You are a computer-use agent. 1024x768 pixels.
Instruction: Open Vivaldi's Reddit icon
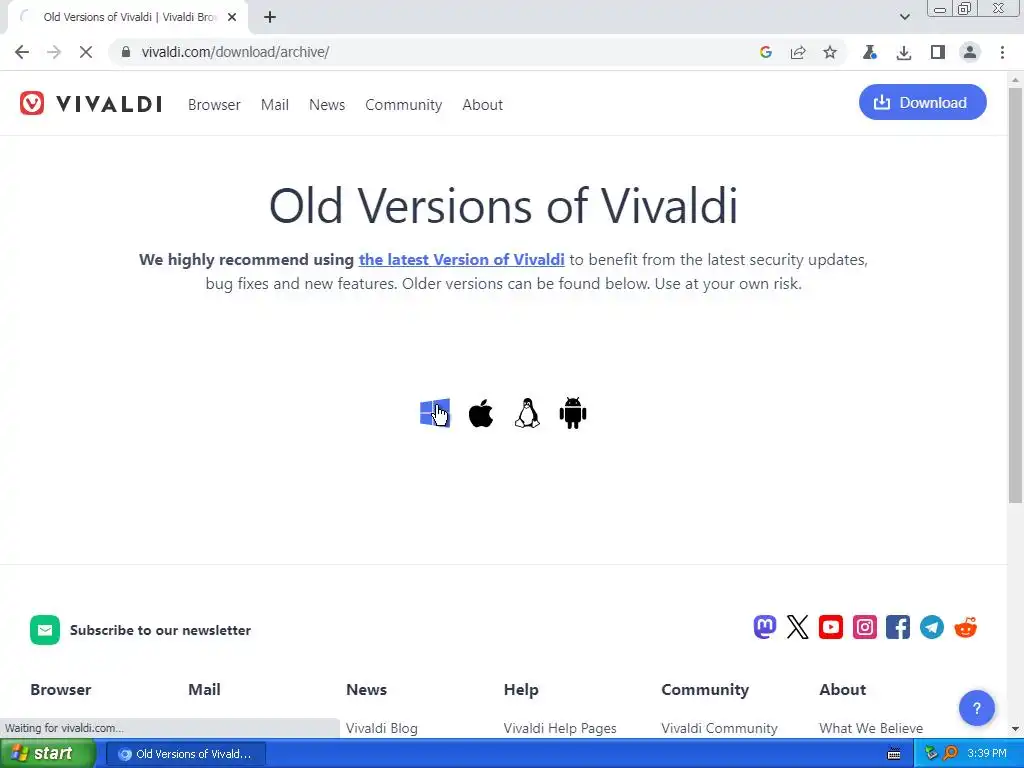(965, 628)
